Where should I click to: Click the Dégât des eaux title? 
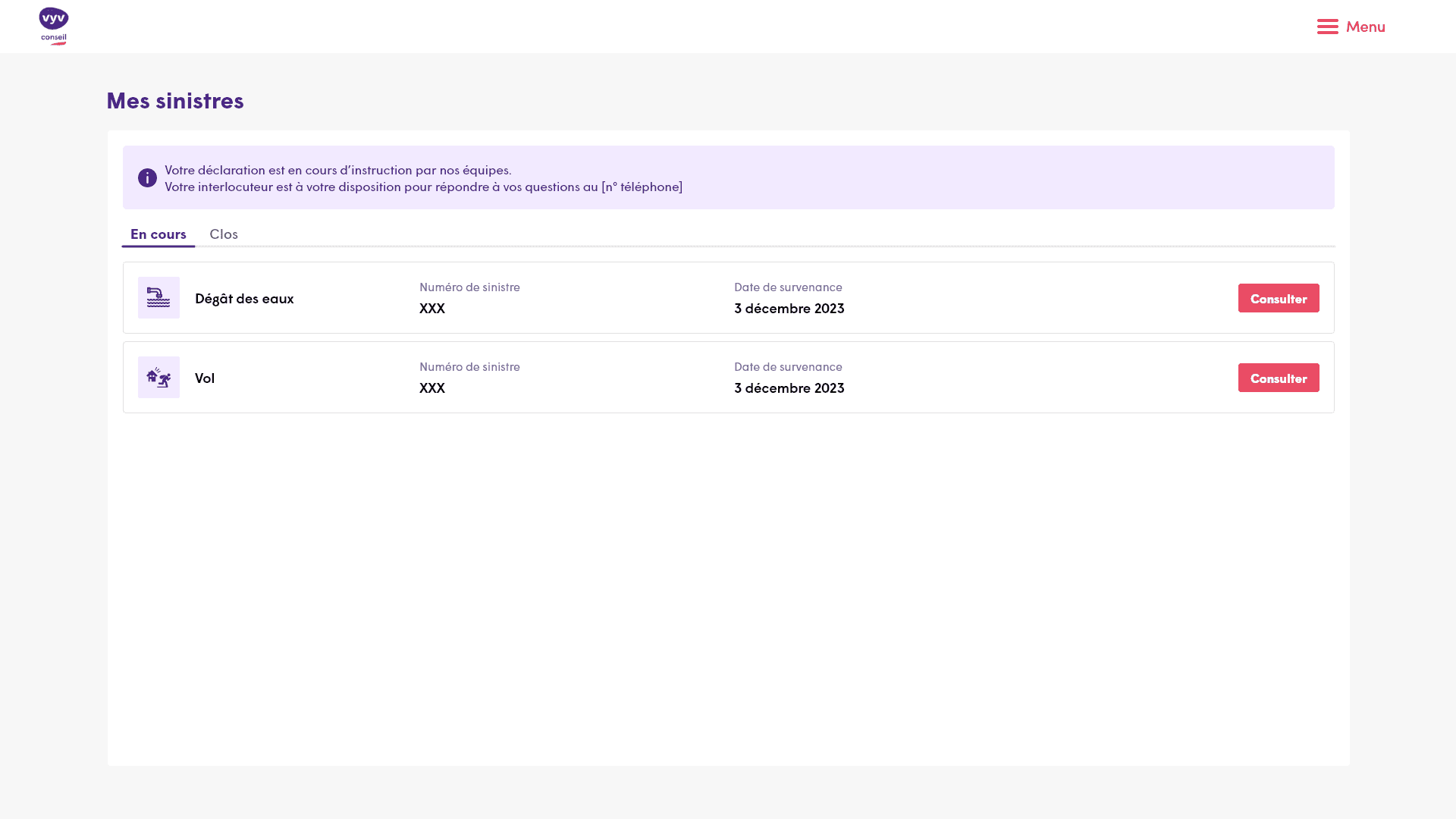pos(243,298)
